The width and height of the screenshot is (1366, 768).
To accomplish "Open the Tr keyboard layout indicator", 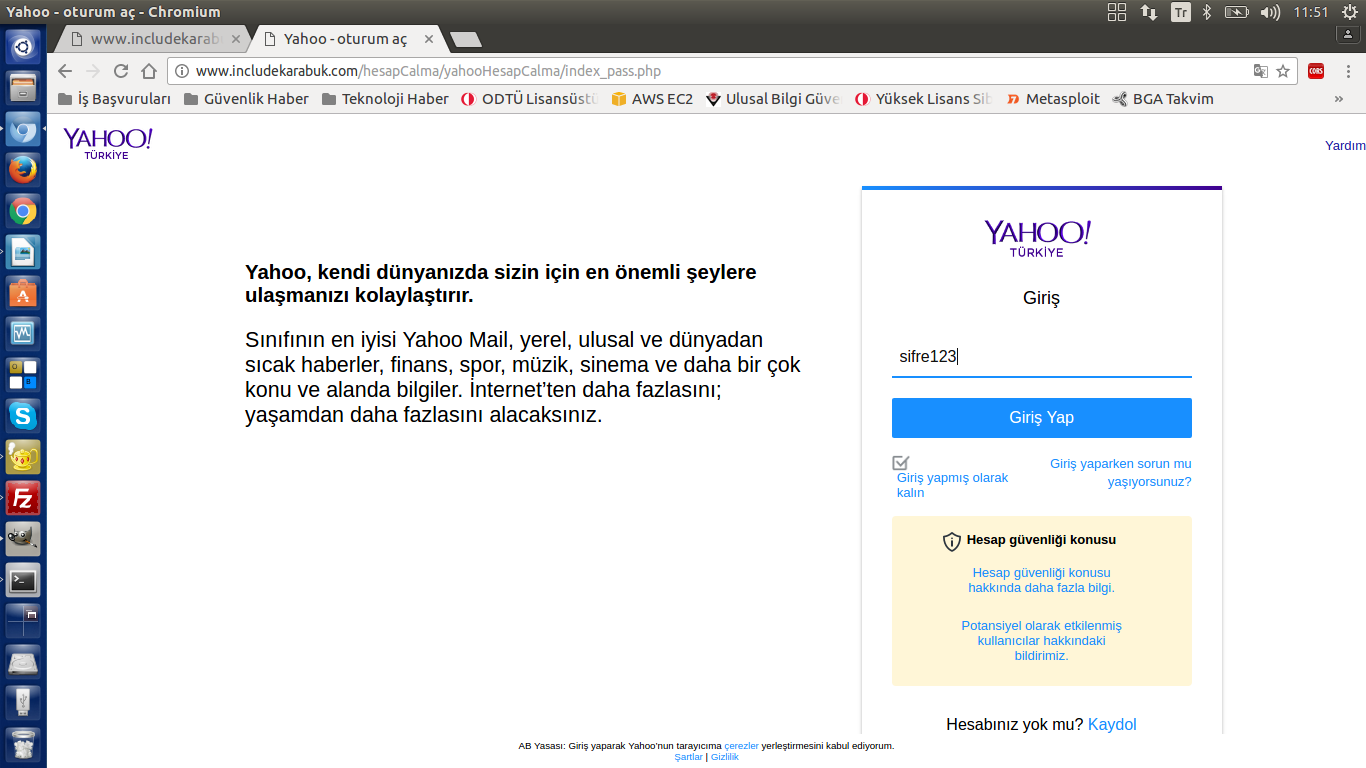I will (x=1181, y=12).
